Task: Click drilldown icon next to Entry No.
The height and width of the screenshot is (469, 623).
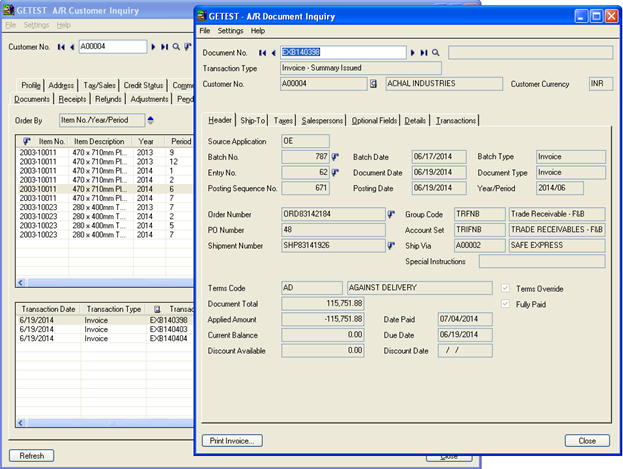Action: point(336,172)
